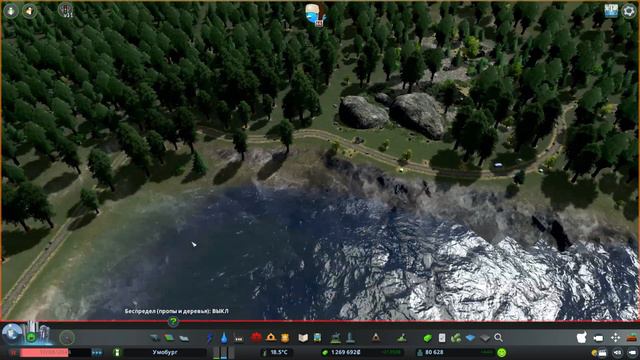
Task: Toggle the green play/pause simulation button
Action: pyautogui.click(x=31, y=338)
